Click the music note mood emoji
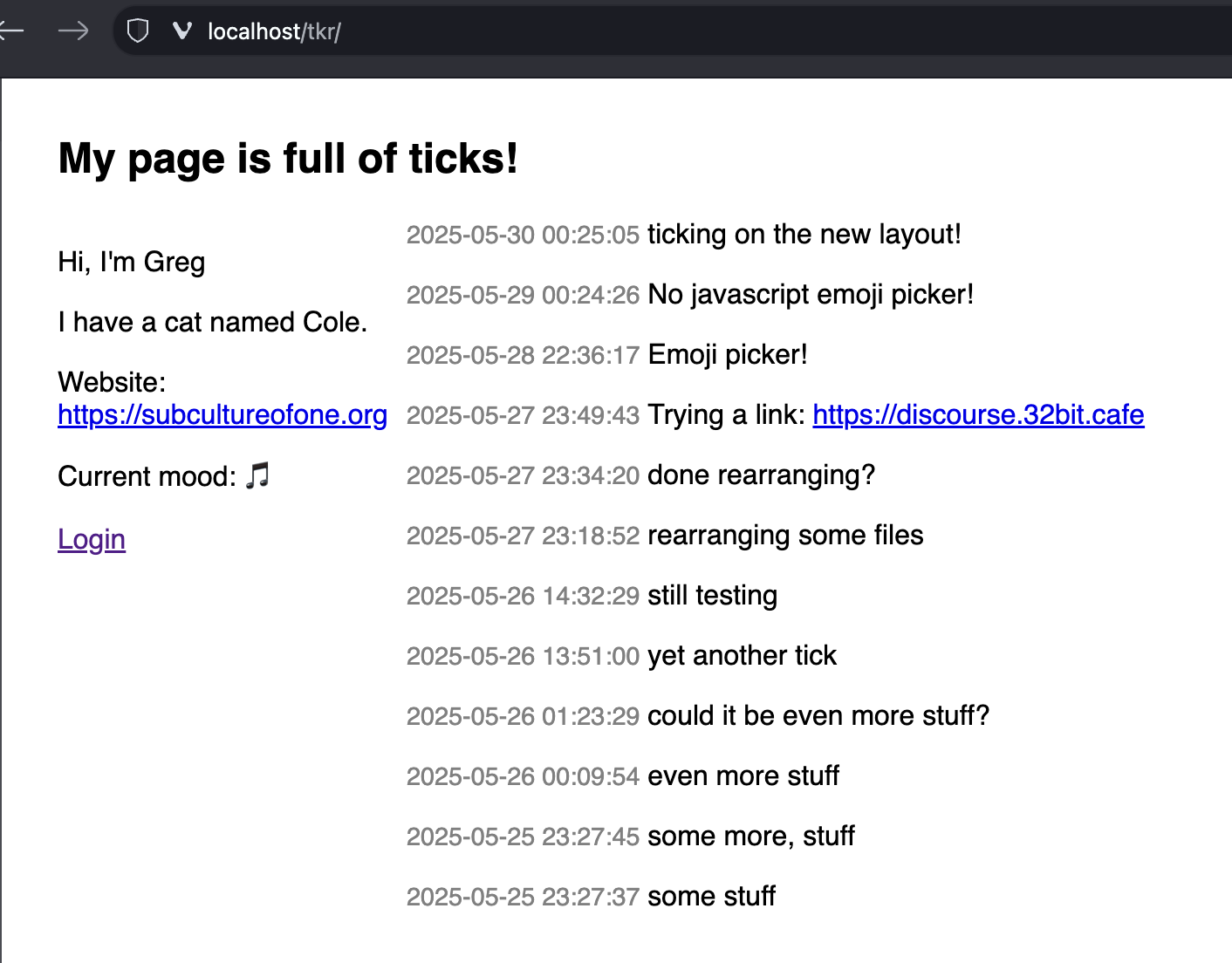Viewport: 1232px width, 963px height. pos(257,476)
